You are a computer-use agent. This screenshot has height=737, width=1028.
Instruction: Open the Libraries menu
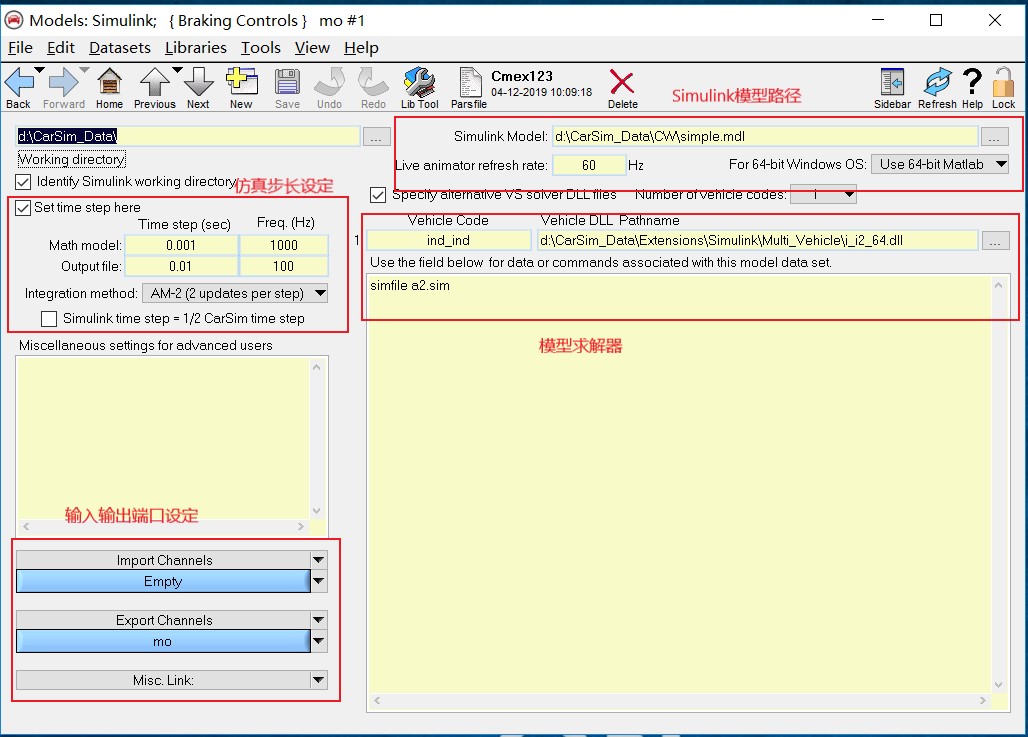(x=195, y=48)
